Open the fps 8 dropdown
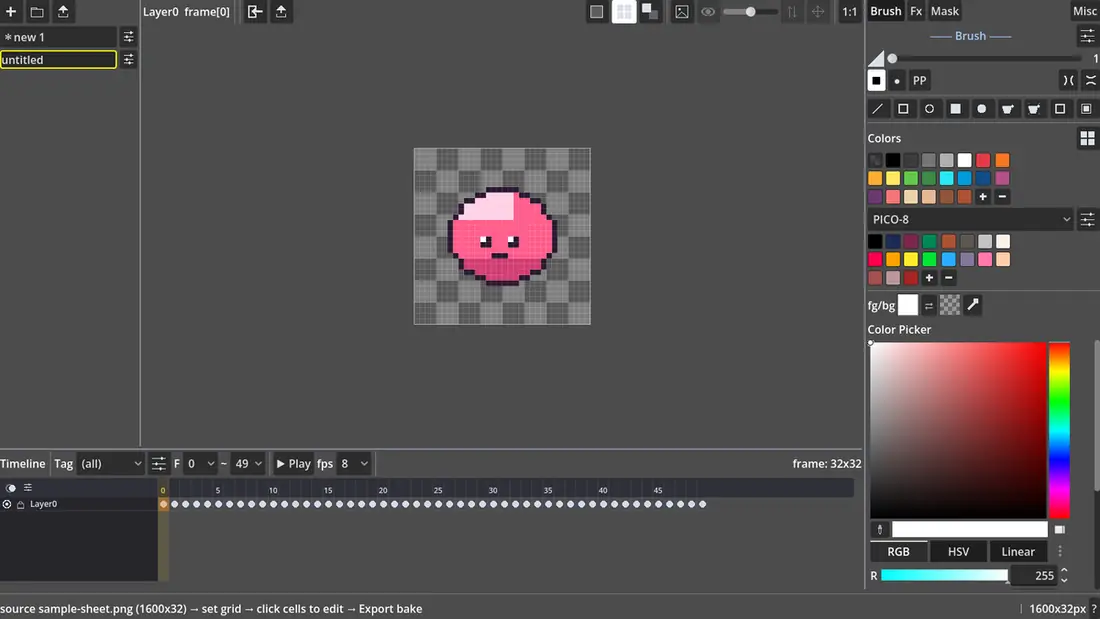 354,464
